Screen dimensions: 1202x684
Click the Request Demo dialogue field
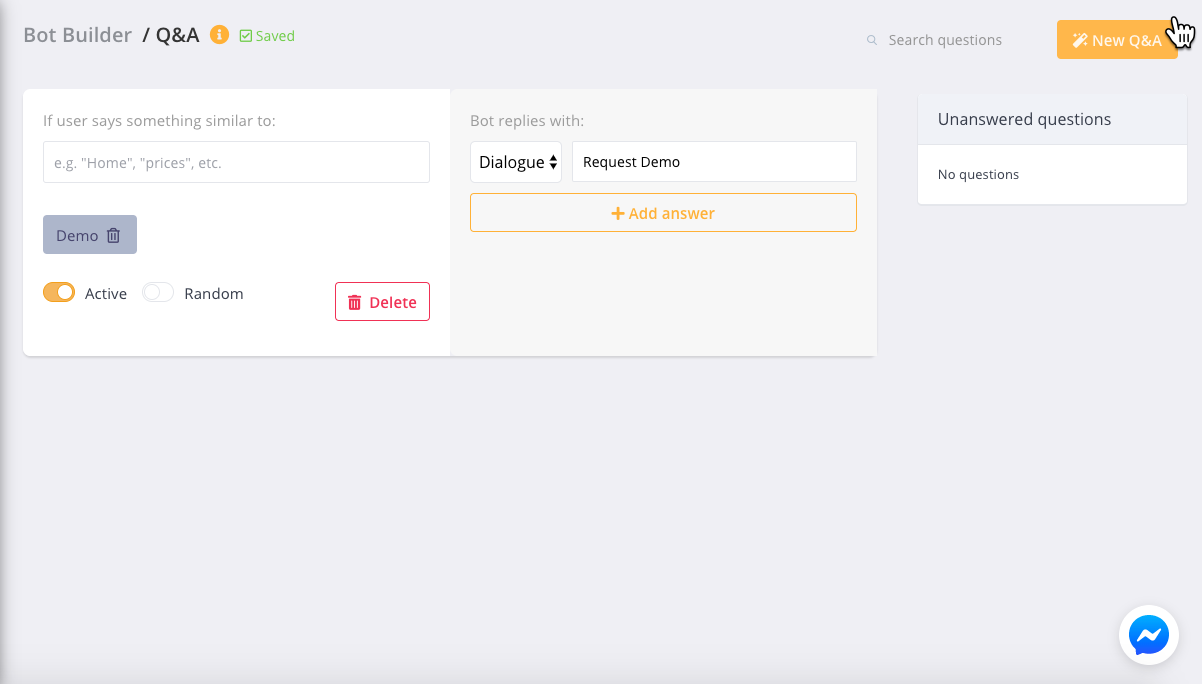tap(714, 161)
